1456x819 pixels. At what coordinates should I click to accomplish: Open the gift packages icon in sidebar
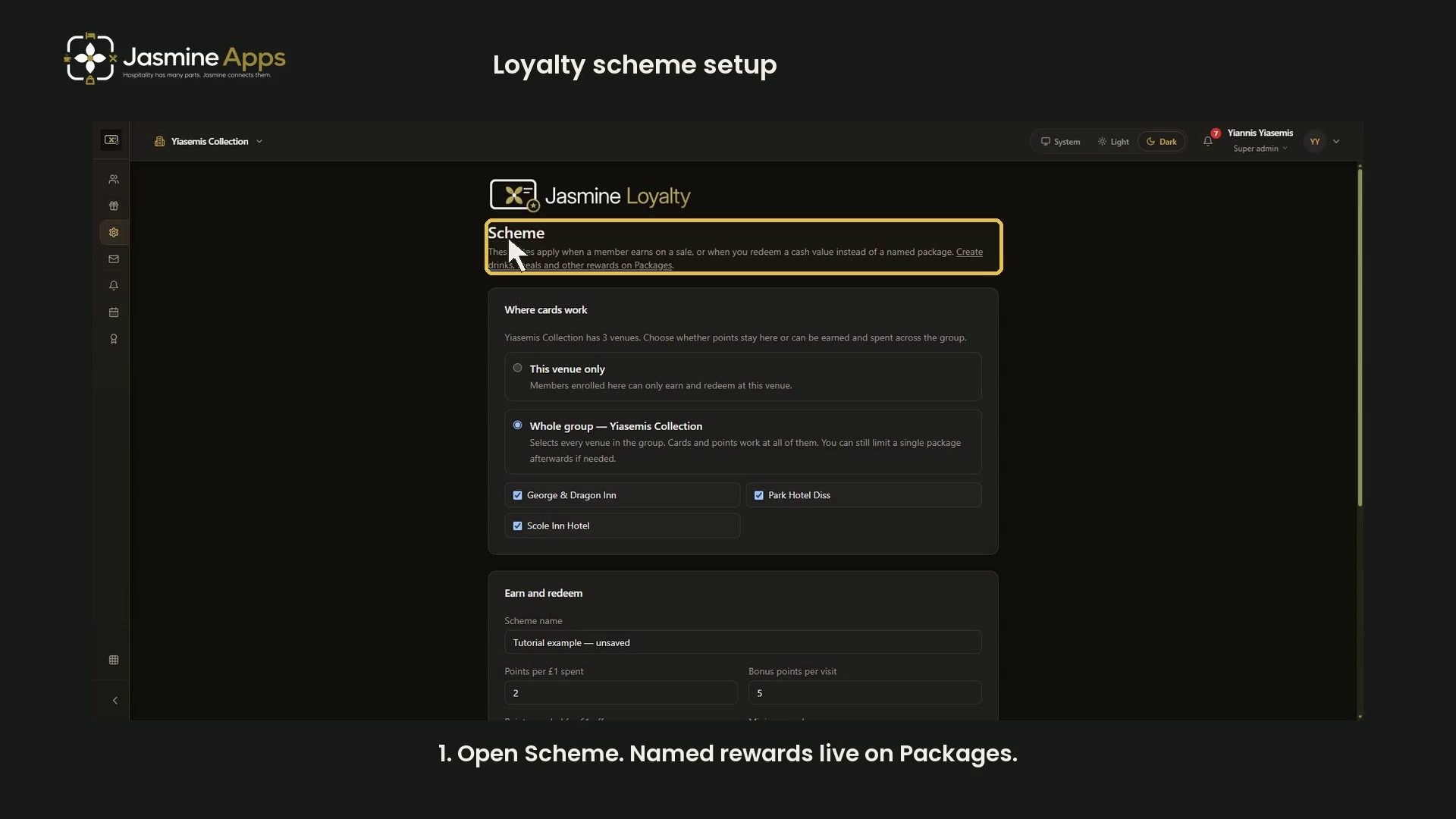coord(114,206)
